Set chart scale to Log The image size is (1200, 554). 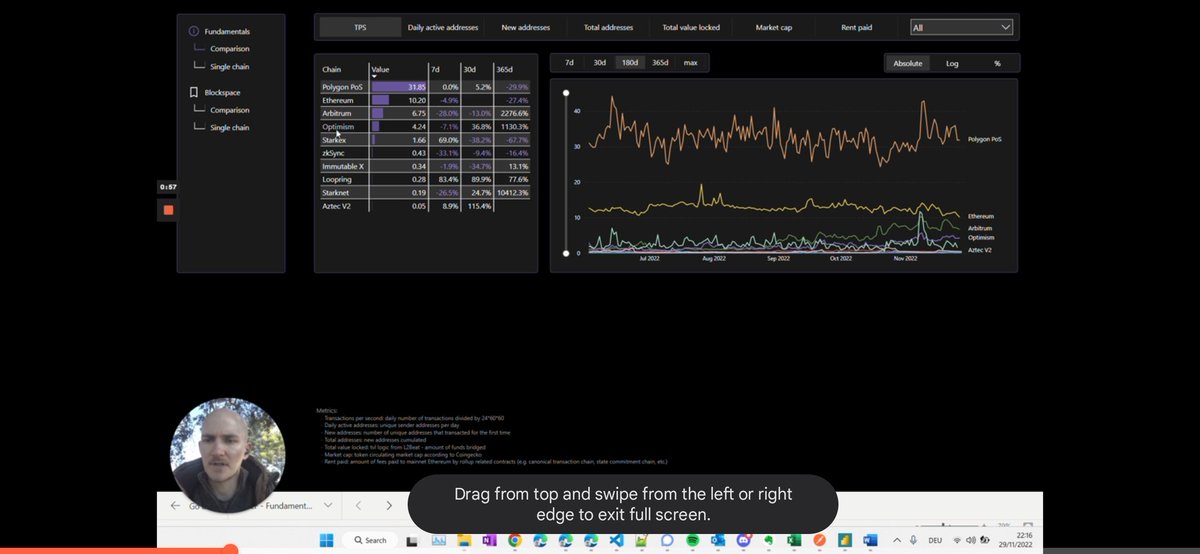(x=952, y=63)
